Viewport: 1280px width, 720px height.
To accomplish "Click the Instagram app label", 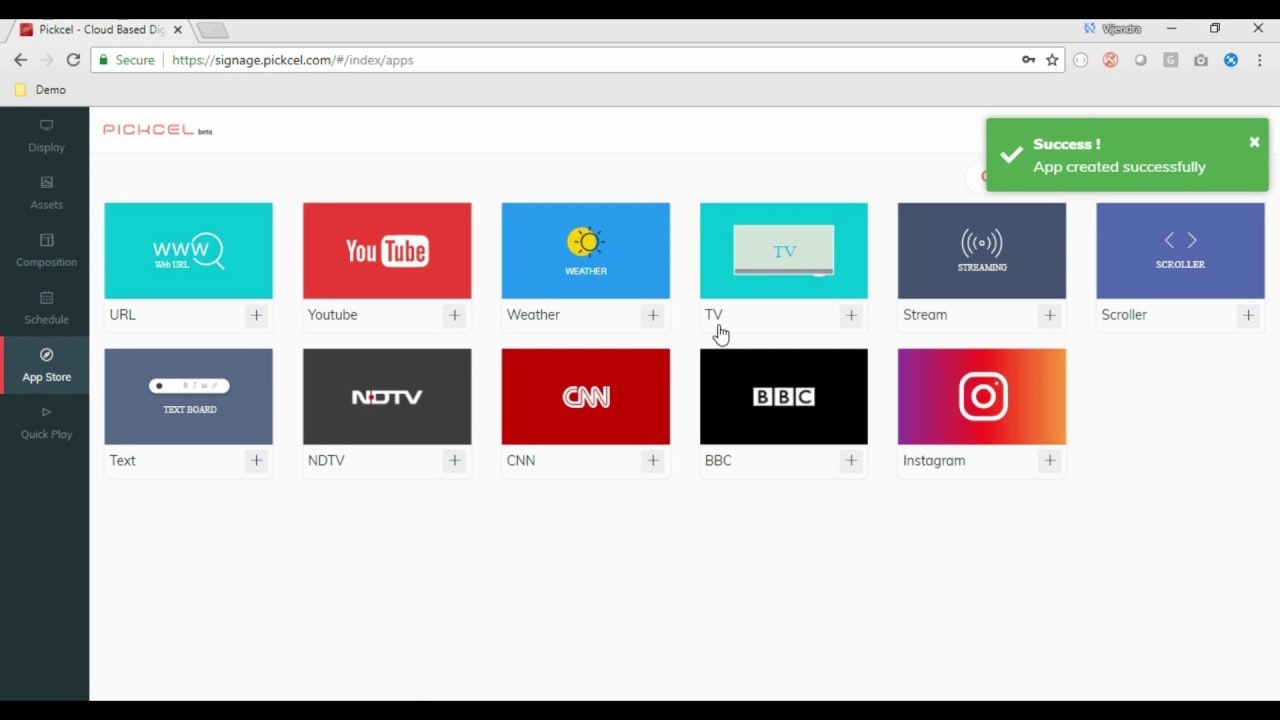I will [x=934, y=461].
